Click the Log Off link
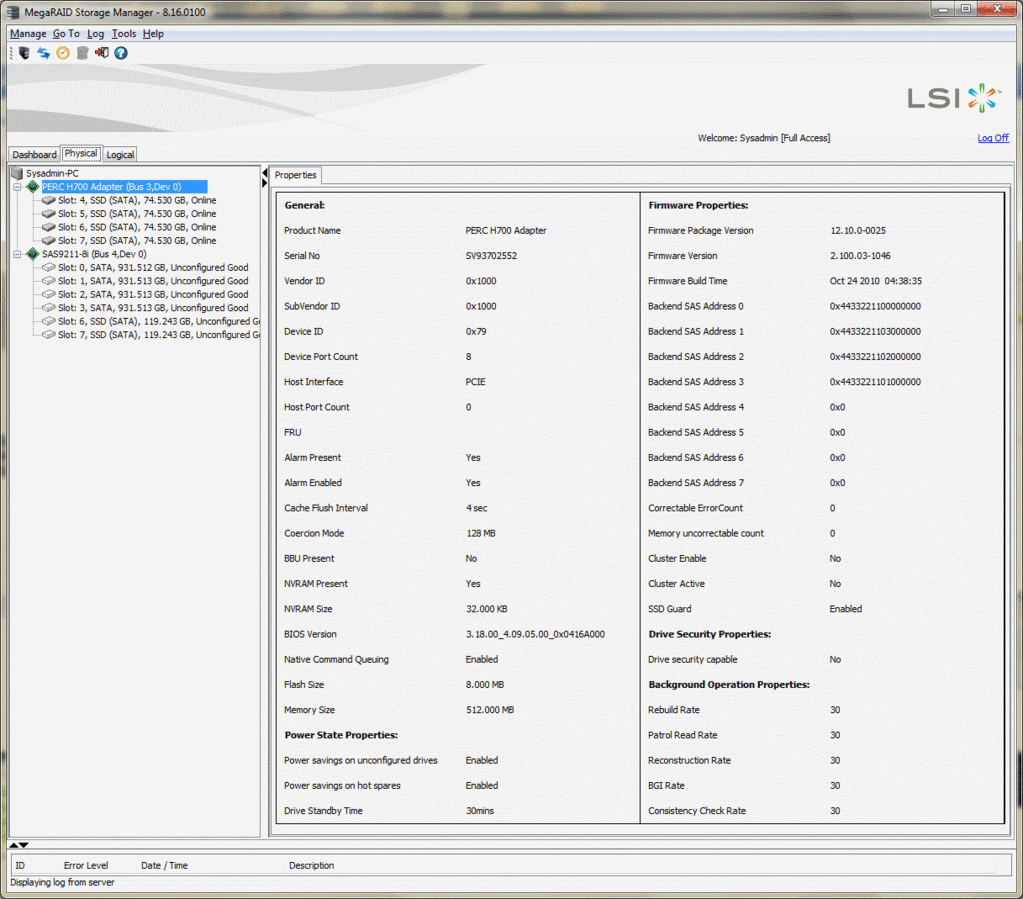This screenshot has height=899, width=1023. (992, 138)
